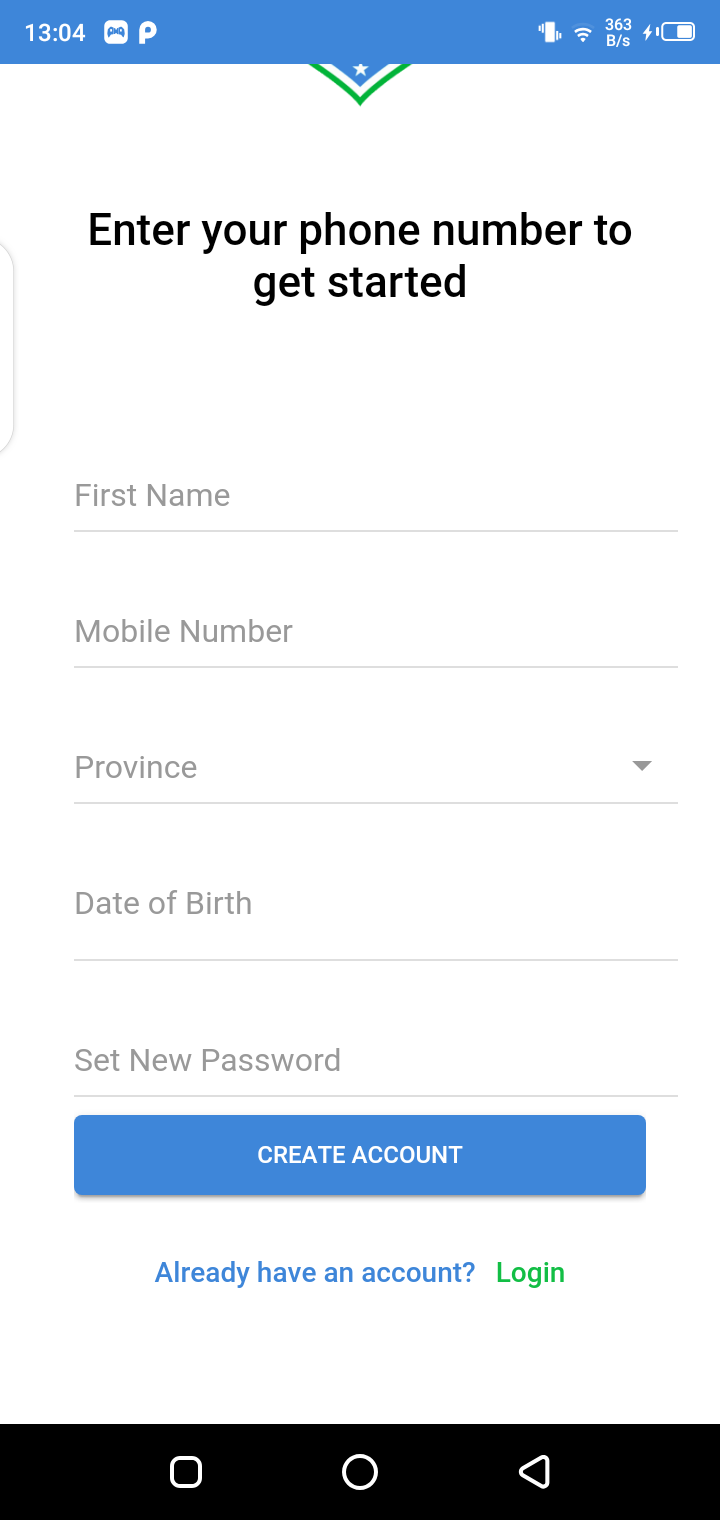Tap the 'Already have an account?' text
This screenshot has height=1520, width=720.
[x=315, y=1273]
